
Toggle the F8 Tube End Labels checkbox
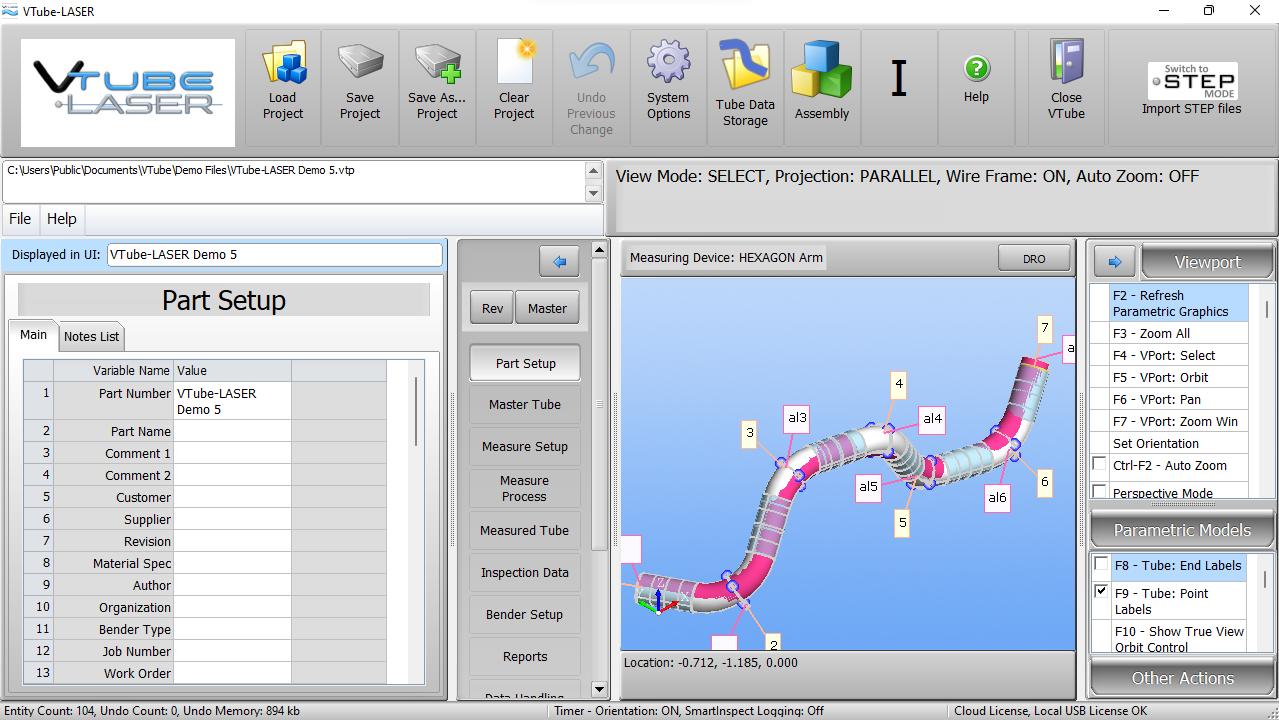(1101, 565)
